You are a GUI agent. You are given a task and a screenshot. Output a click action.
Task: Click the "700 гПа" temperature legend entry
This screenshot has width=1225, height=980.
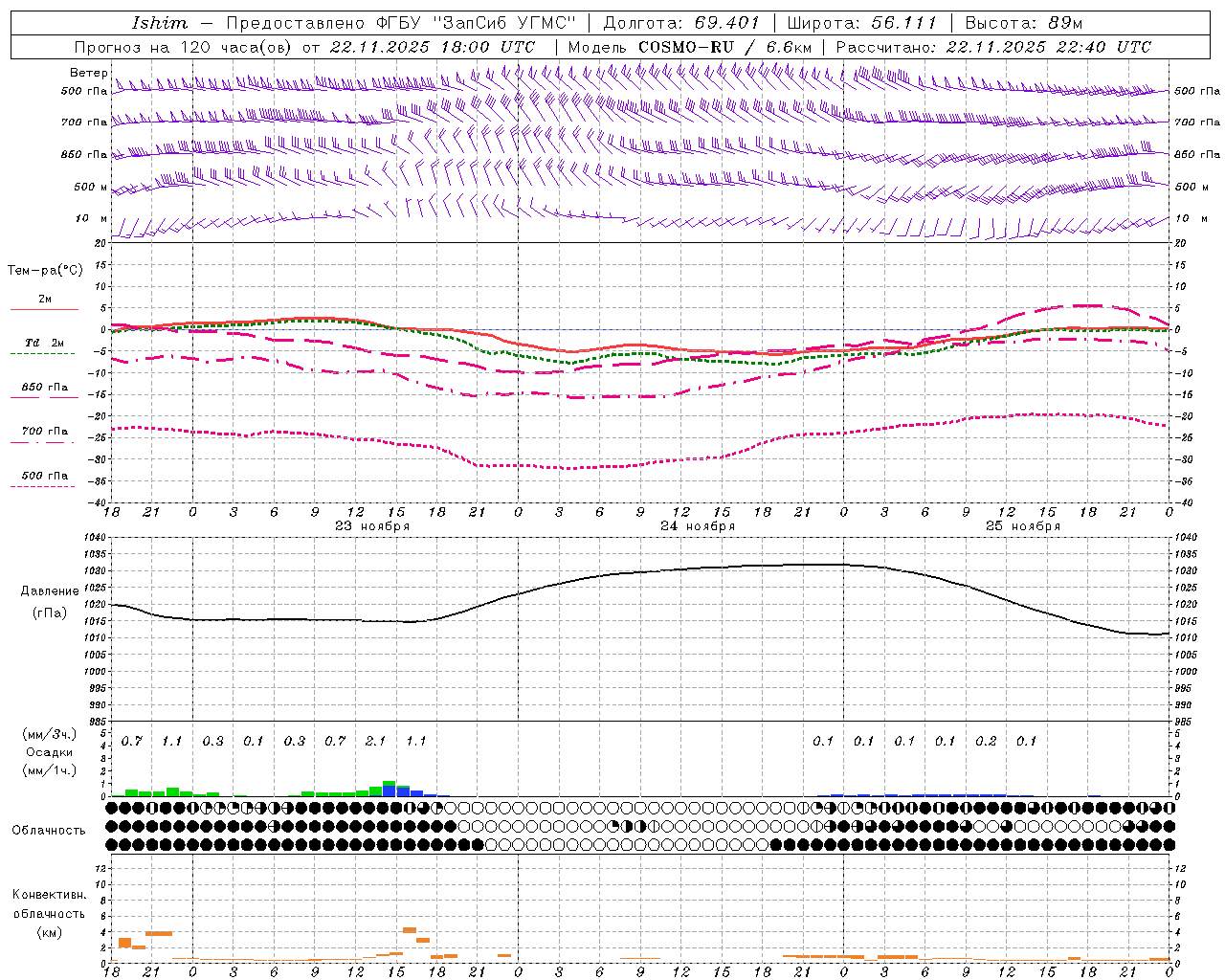coord(45,432)
